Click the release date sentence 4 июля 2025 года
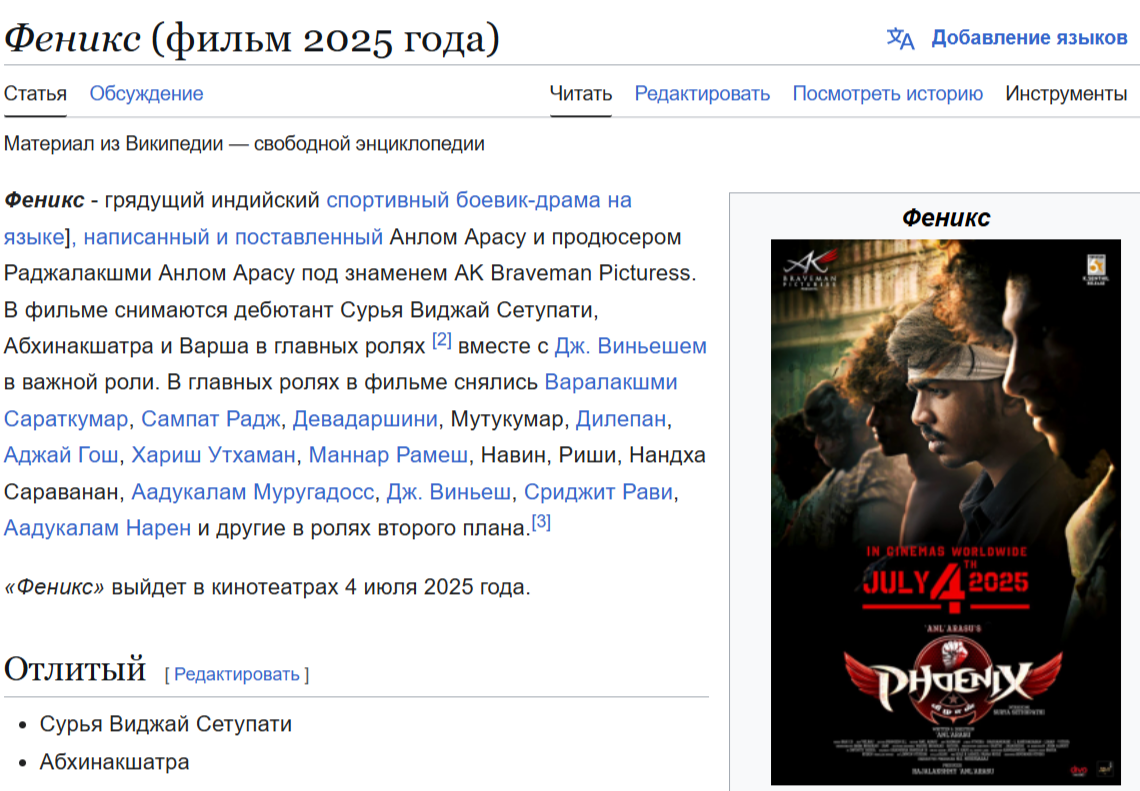 (268, 587)
